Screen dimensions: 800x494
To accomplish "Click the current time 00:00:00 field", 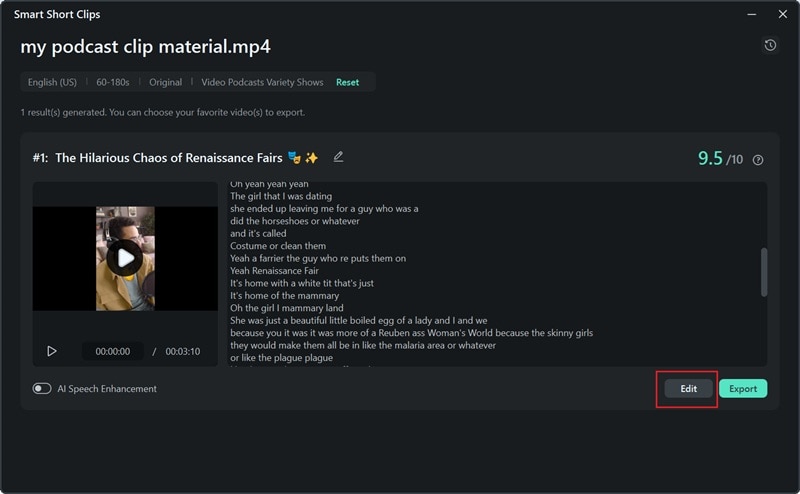I will pyautogui.click(x=113, y=352).
